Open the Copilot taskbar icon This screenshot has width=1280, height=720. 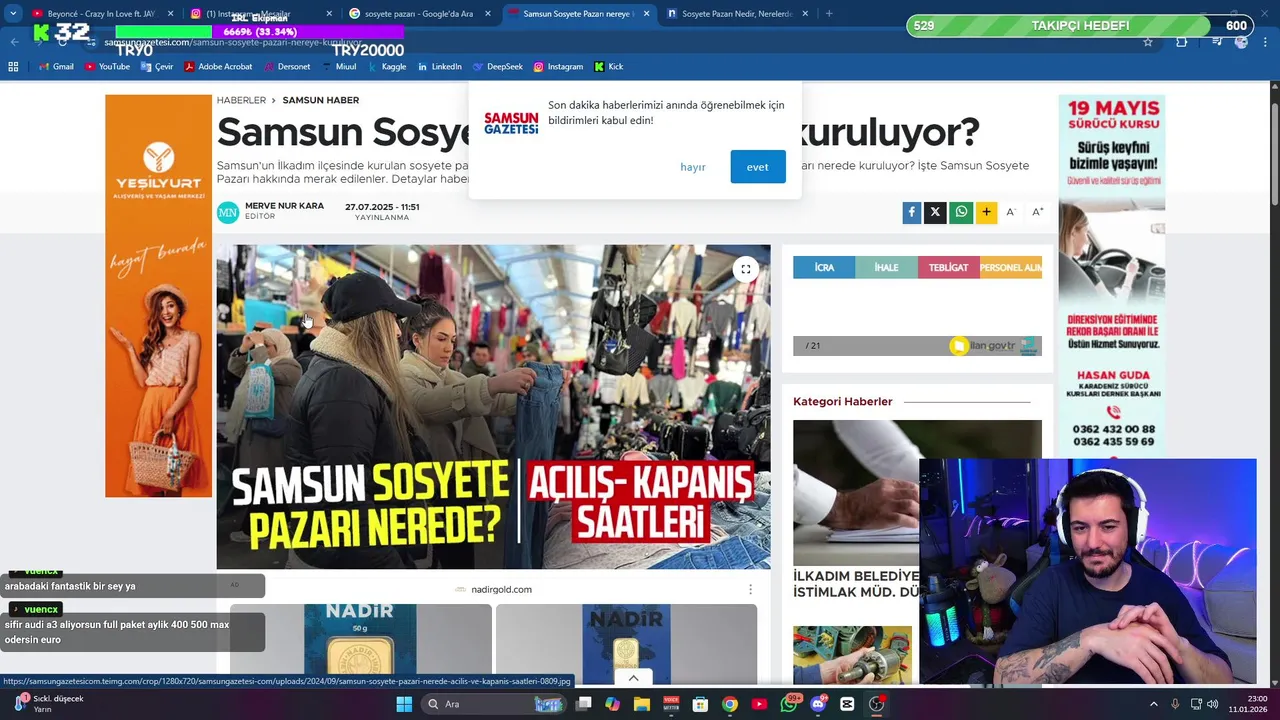point(612,704)
